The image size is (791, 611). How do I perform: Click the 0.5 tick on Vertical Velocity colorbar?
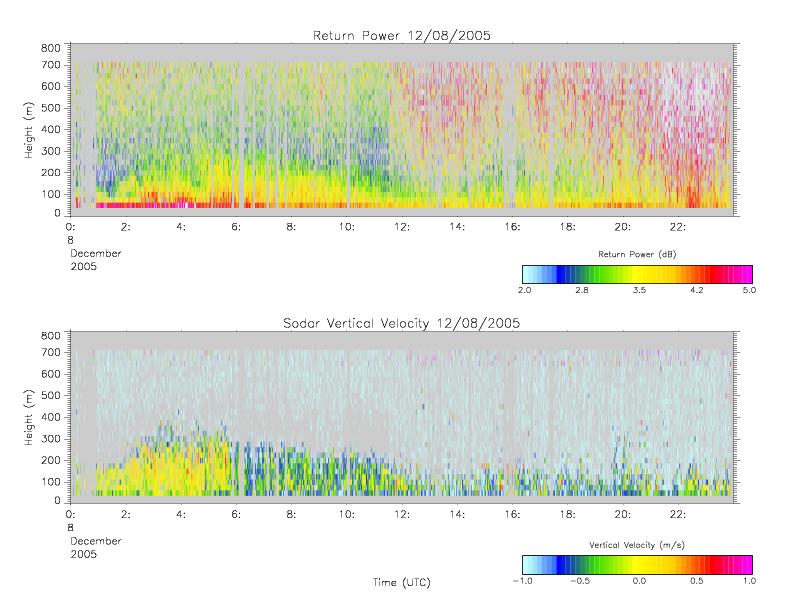point(697,581)
